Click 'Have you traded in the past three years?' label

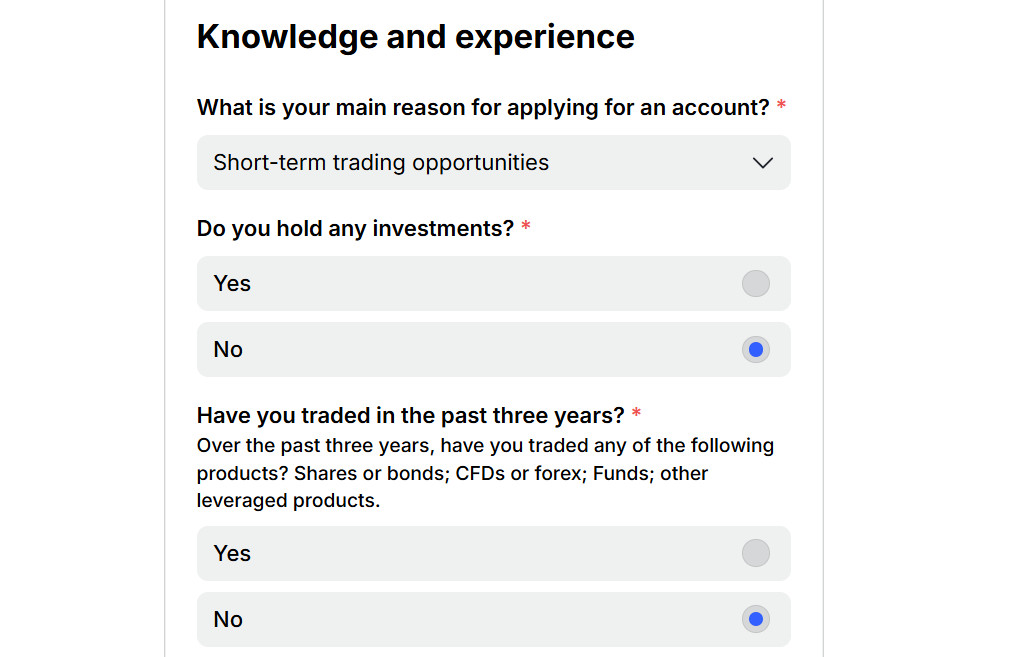tap(410, 415)
